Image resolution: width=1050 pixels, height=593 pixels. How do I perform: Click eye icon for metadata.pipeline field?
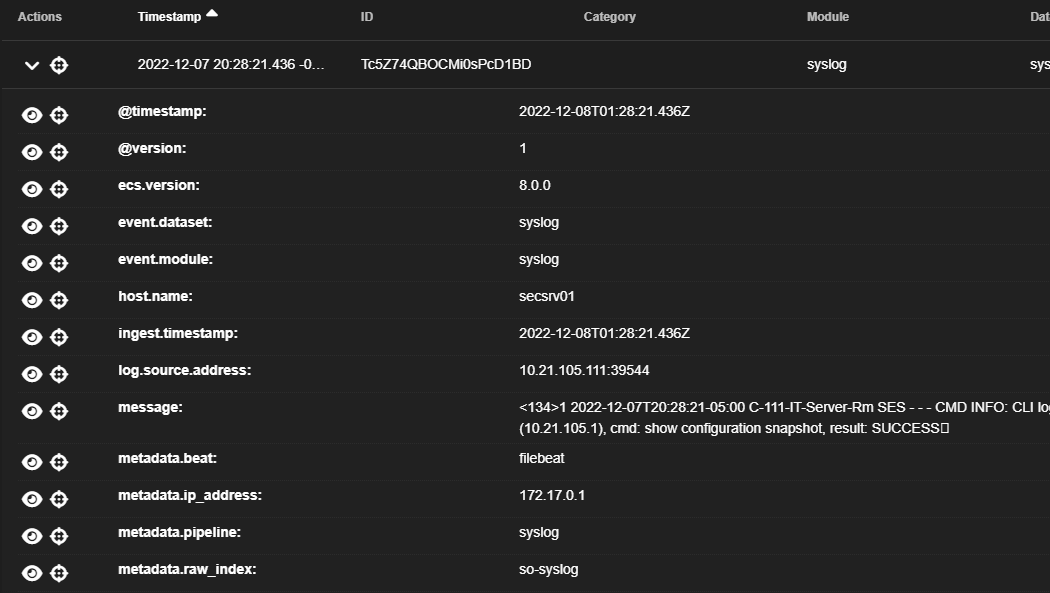[31, 535]
